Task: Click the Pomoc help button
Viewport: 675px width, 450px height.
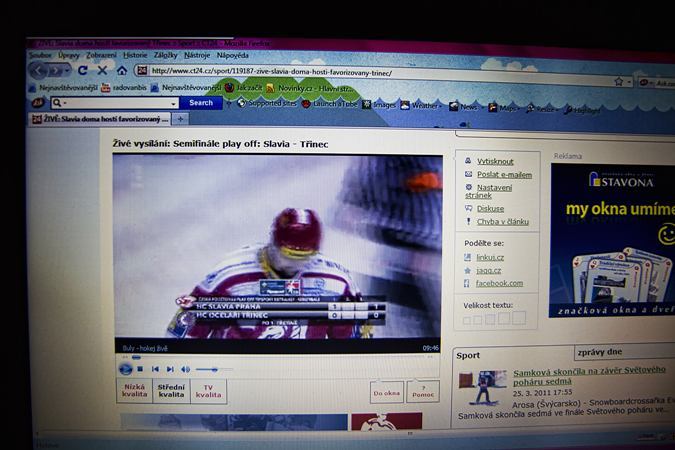Action: [423, 391]
